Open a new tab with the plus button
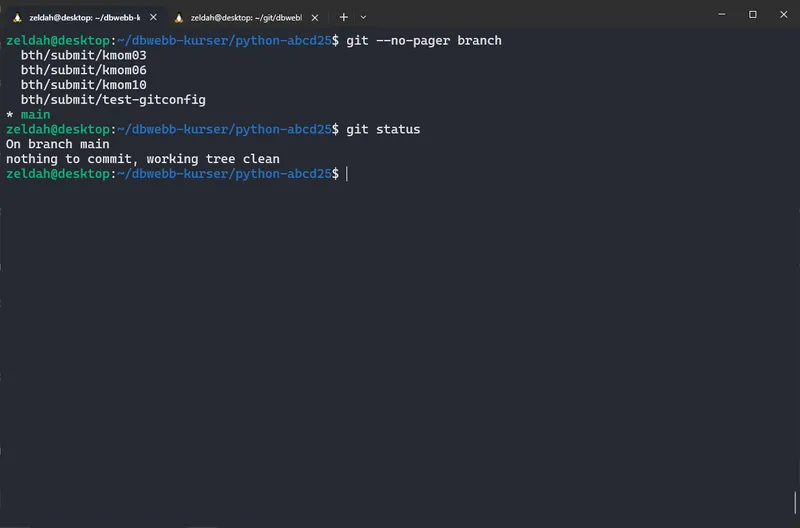800x528 pixels. pyautogui.click(x=343, y=17)
